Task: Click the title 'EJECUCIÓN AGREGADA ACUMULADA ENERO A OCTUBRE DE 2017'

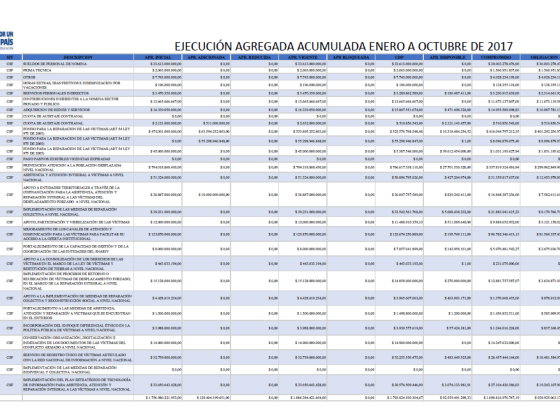Action: pos(343,46)
